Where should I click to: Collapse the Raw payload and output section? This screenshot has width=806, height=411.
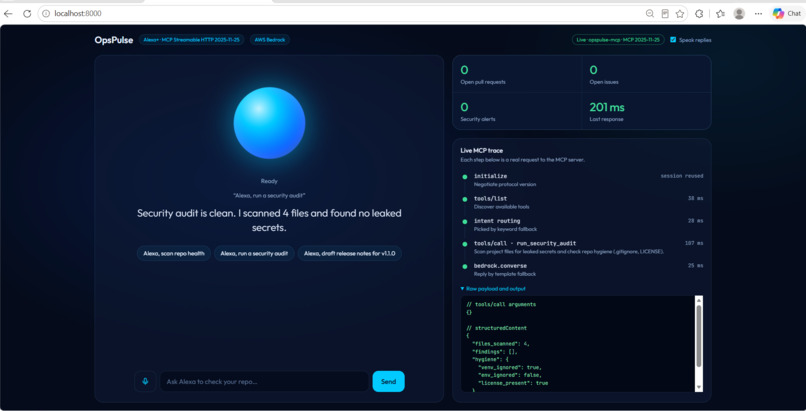pos(493,289)
